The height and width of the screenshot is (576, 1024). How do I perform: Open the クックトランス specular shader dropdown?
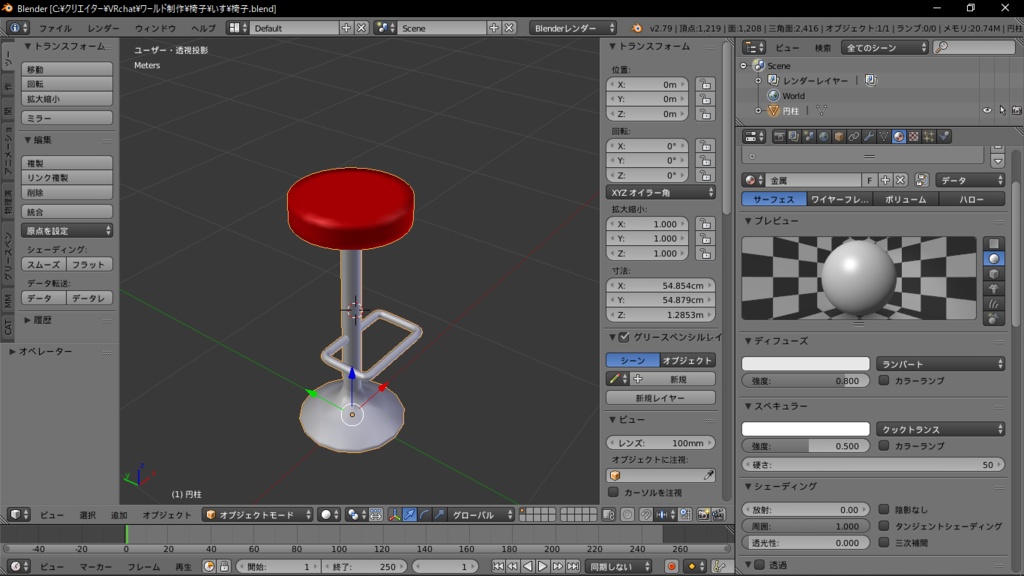click(x=940, y=429)
